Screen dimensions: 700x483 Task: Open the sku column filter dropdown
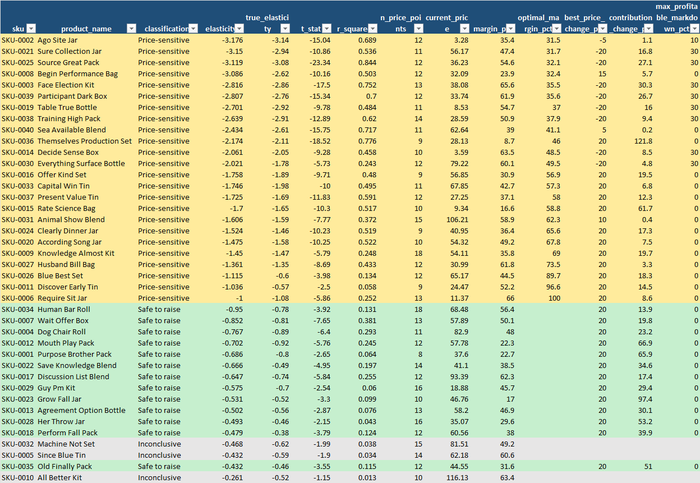31,29
